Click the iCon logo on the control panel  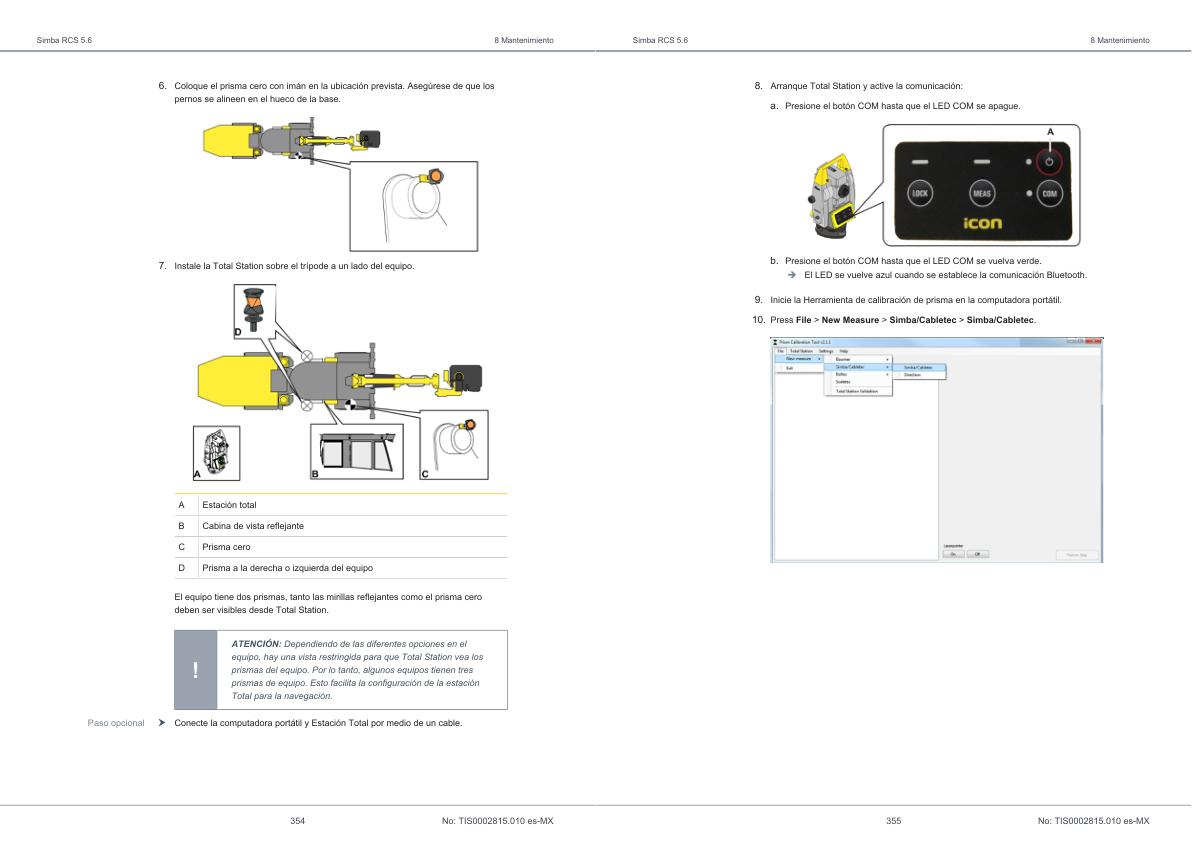pos(982,222)
